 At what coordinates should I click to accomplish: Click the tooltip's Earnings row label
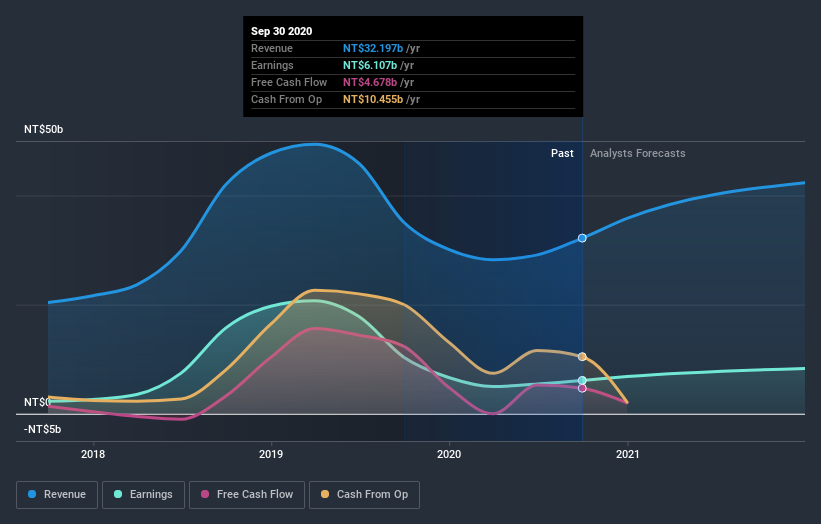click(x=272, y=65)
